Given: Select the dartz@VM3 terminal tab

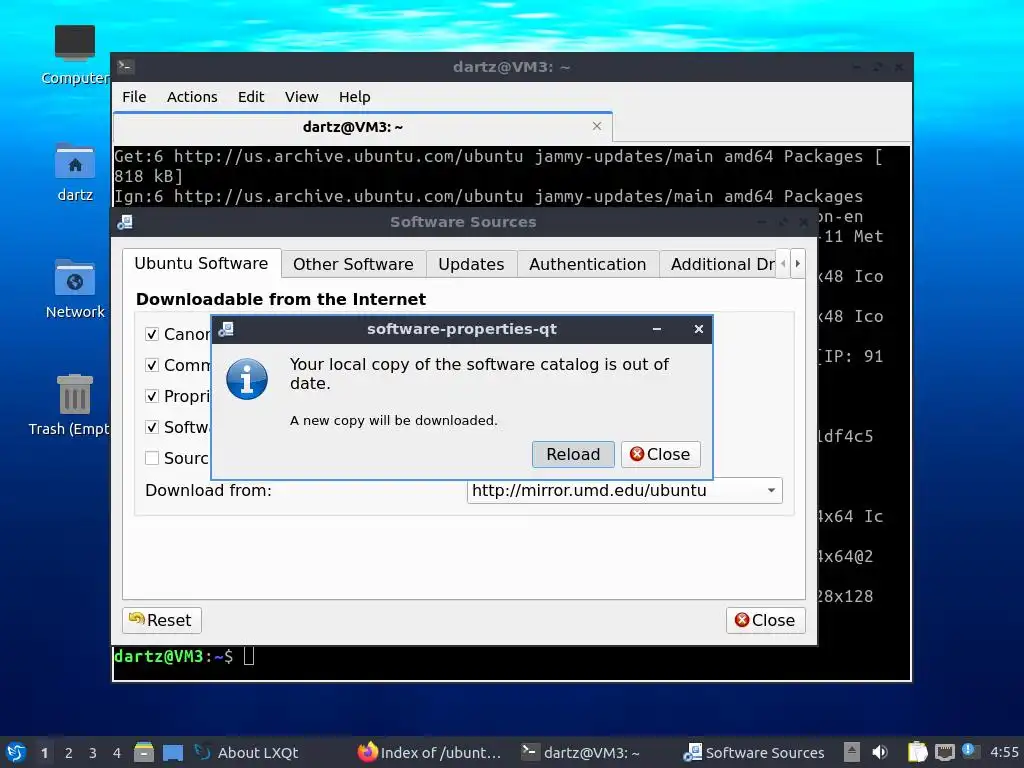Looking at the screenshot, I should [362, 127].
